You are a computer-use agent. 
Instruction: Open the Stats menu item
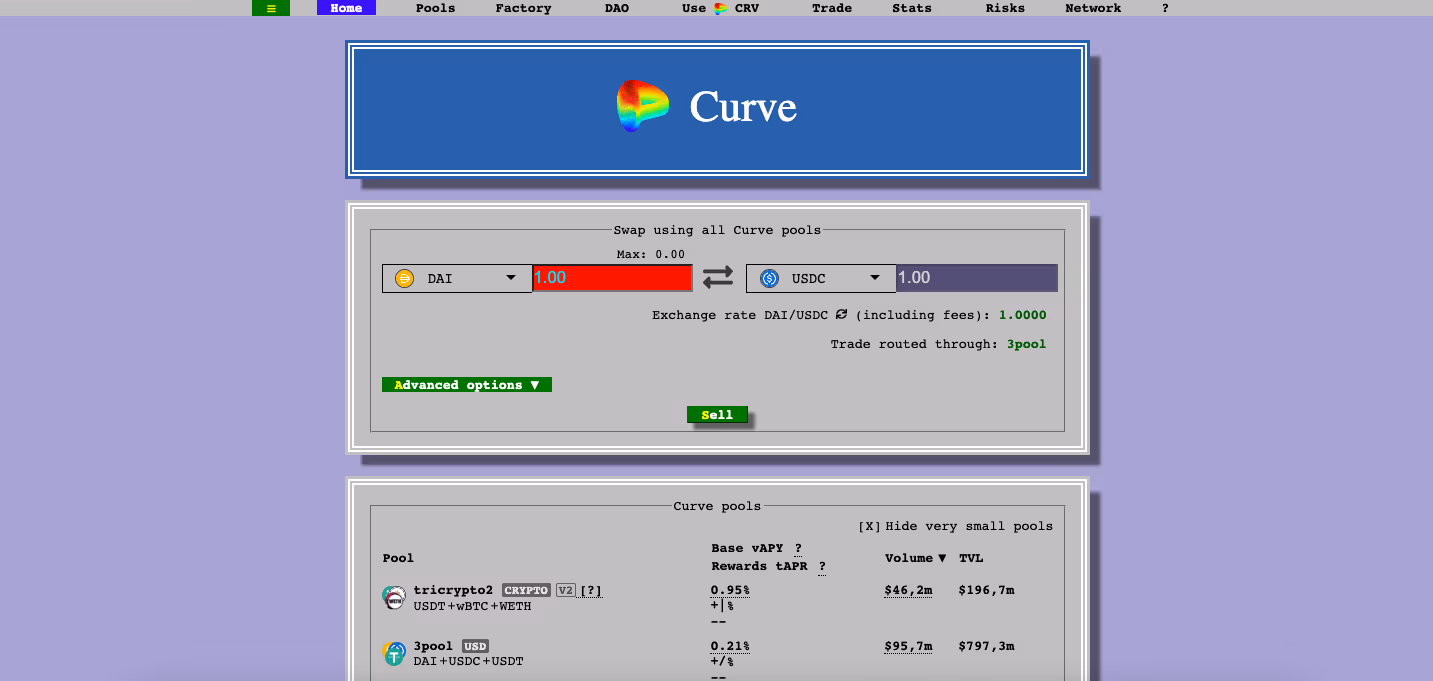pos(912,8)
